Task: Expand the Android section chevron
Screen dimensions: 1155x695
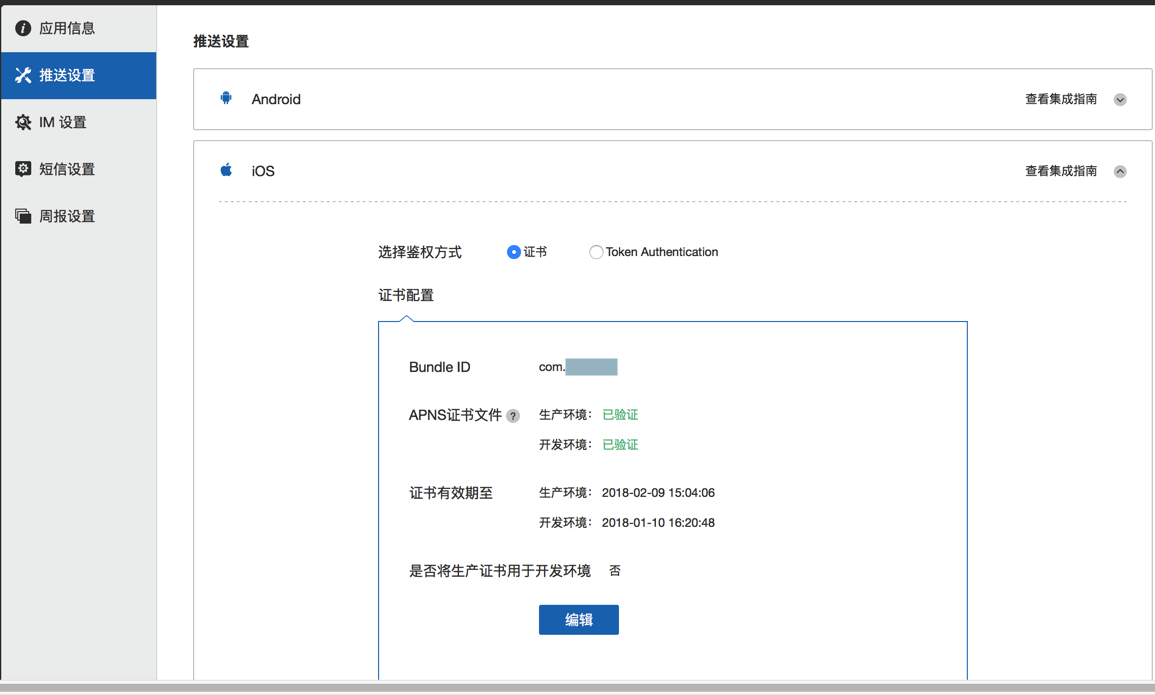Action: tap(1120, 99)
